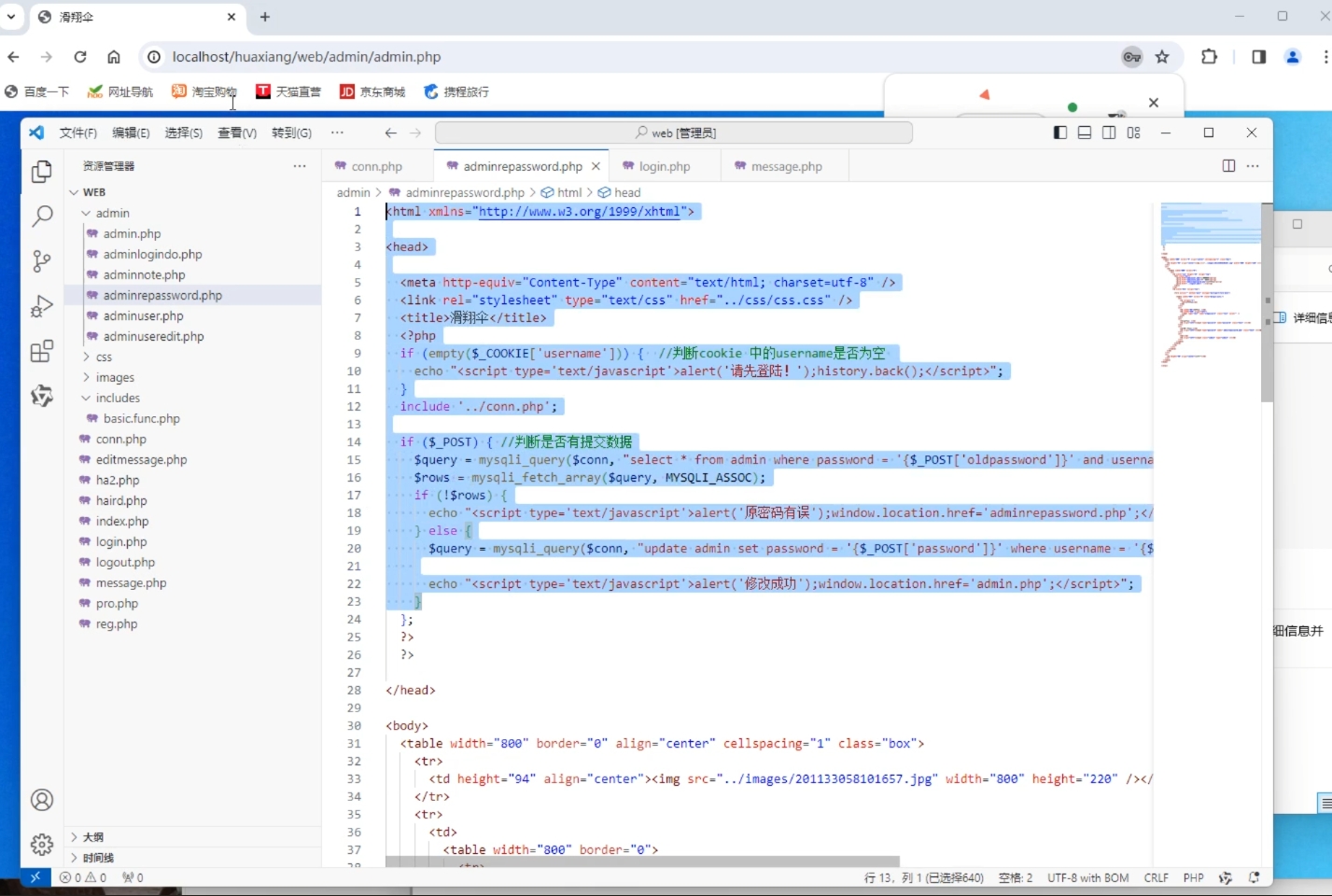Open browser extensions puzzle icon
1332x896 pixels.
[1209, 57]
